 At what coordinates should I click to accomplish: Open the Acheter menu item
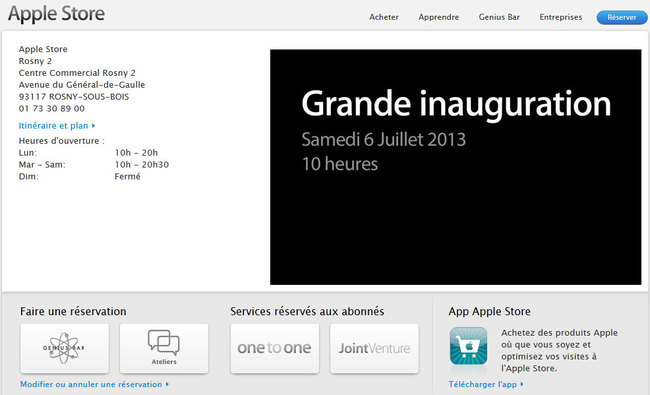384,17
